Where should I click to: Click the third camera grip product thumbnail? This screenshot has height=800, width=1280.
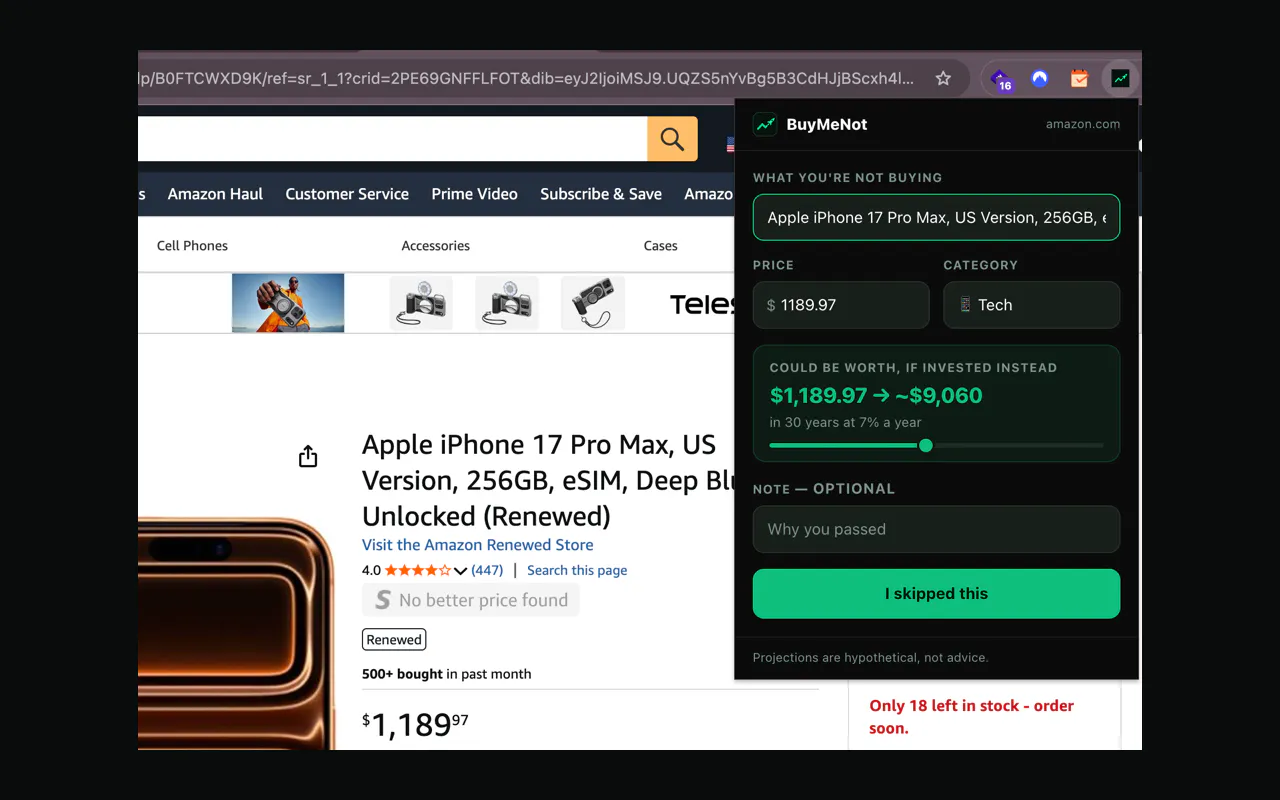(x=593, y=303)
